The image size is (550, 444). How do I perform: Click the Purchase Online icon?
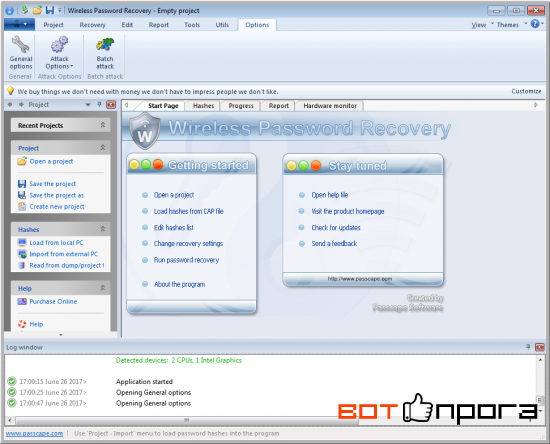pyautogui.click(x=22, y=301)
